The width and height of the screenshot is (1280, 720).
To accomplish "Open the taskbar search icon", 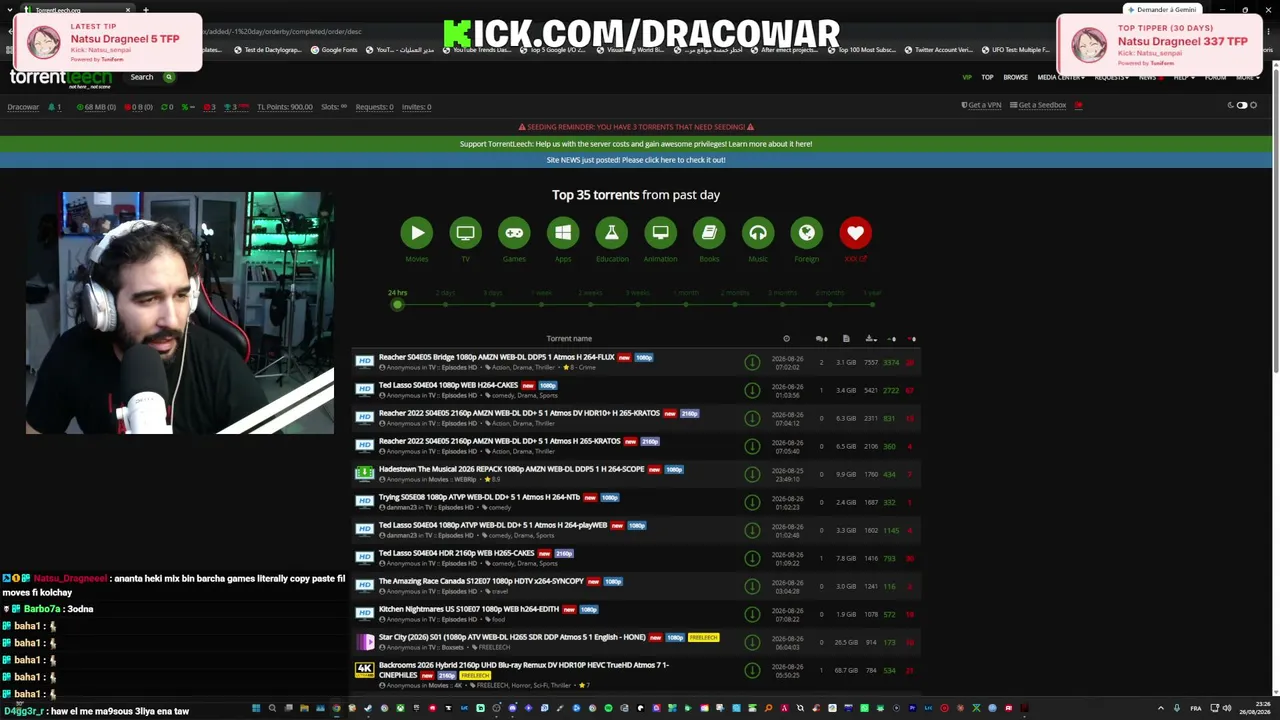I will (272, 708).
